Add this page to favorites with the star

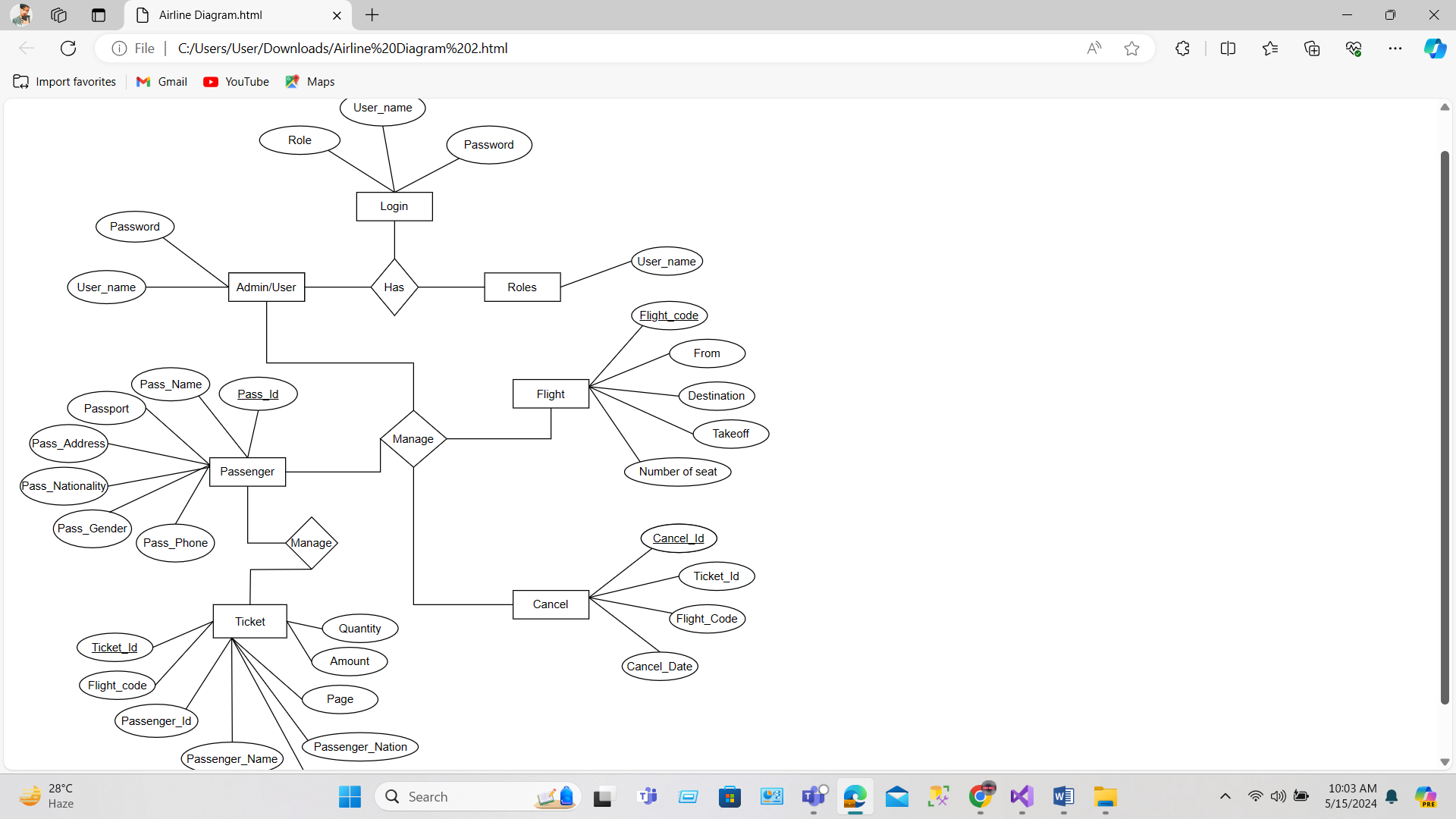point(1131,48)
